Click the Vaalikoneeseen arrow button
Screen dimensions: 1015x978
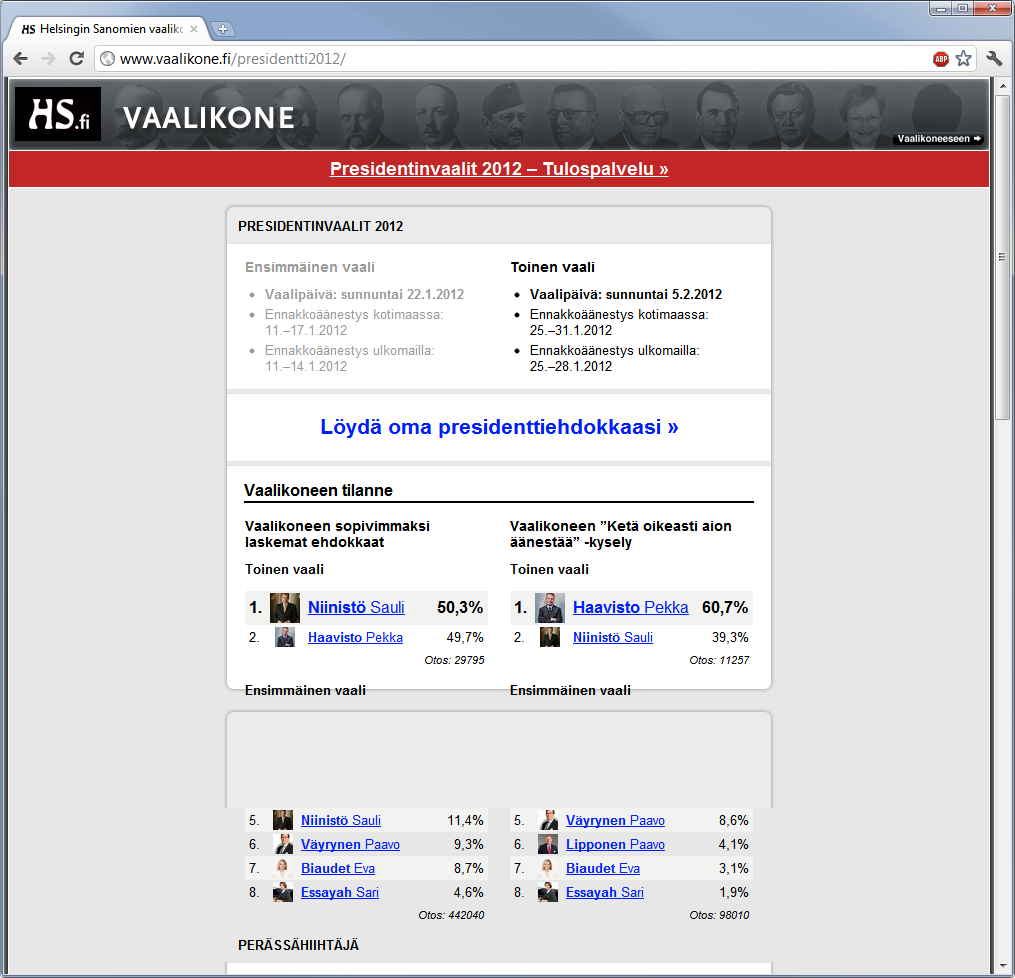[939, 139]
